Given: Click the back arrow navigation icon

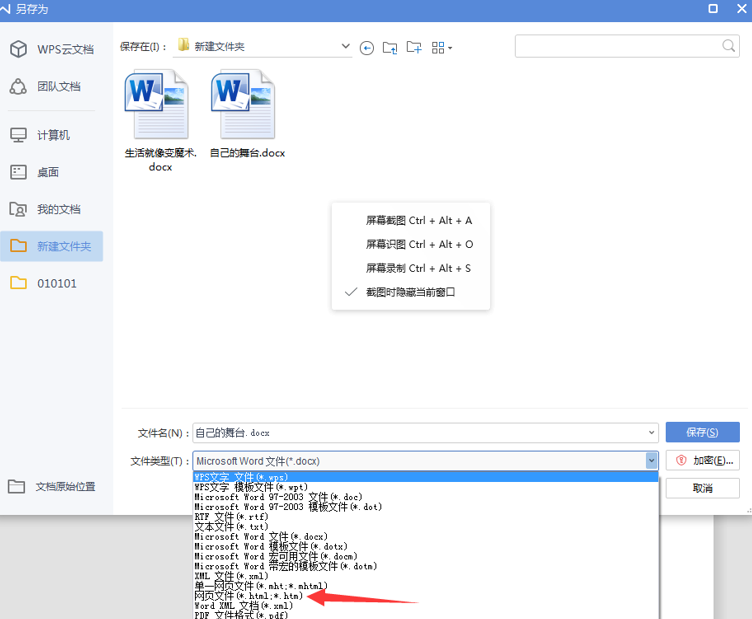Looking at the screenshot, I should point(367,48).
